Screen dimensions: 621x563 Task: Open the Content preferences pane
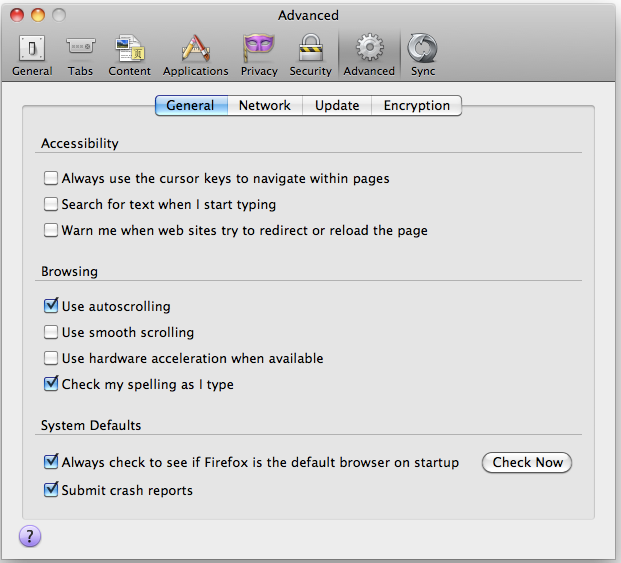130,55
